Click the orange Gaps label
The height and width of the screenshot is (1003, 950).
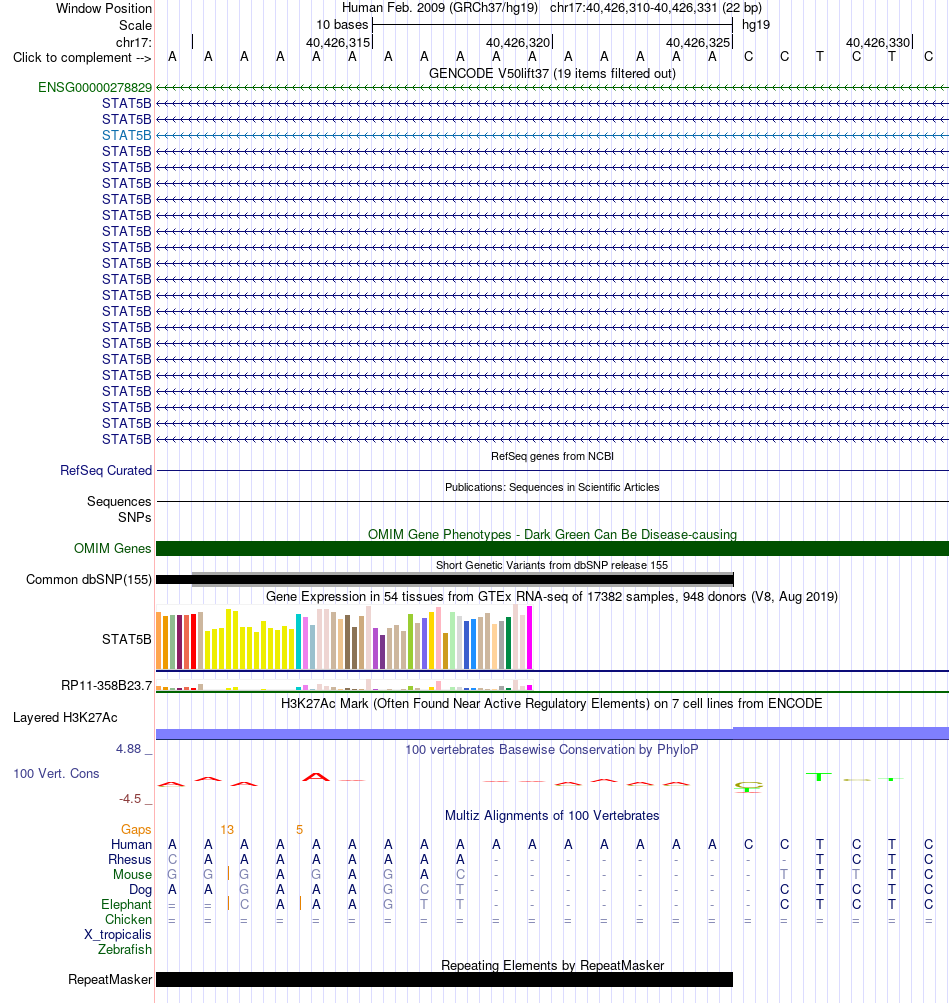pyautogui.click(x=136, y=830)
